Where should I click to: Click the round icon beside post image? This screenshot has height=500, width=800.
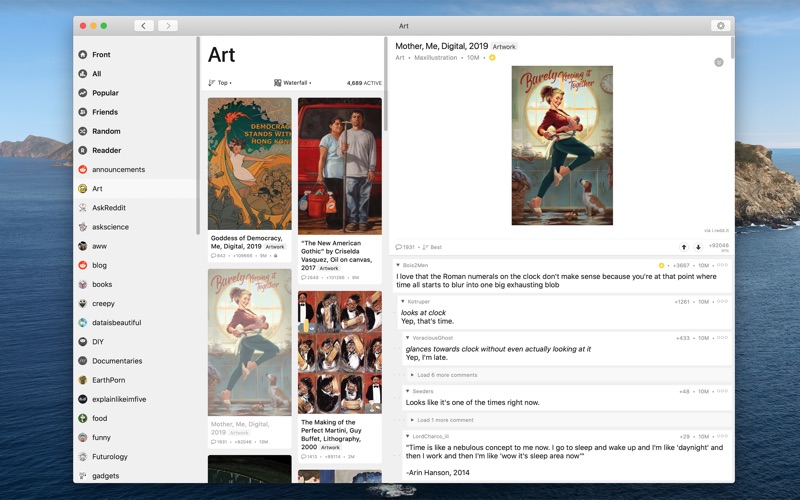[x=718, y=62]
